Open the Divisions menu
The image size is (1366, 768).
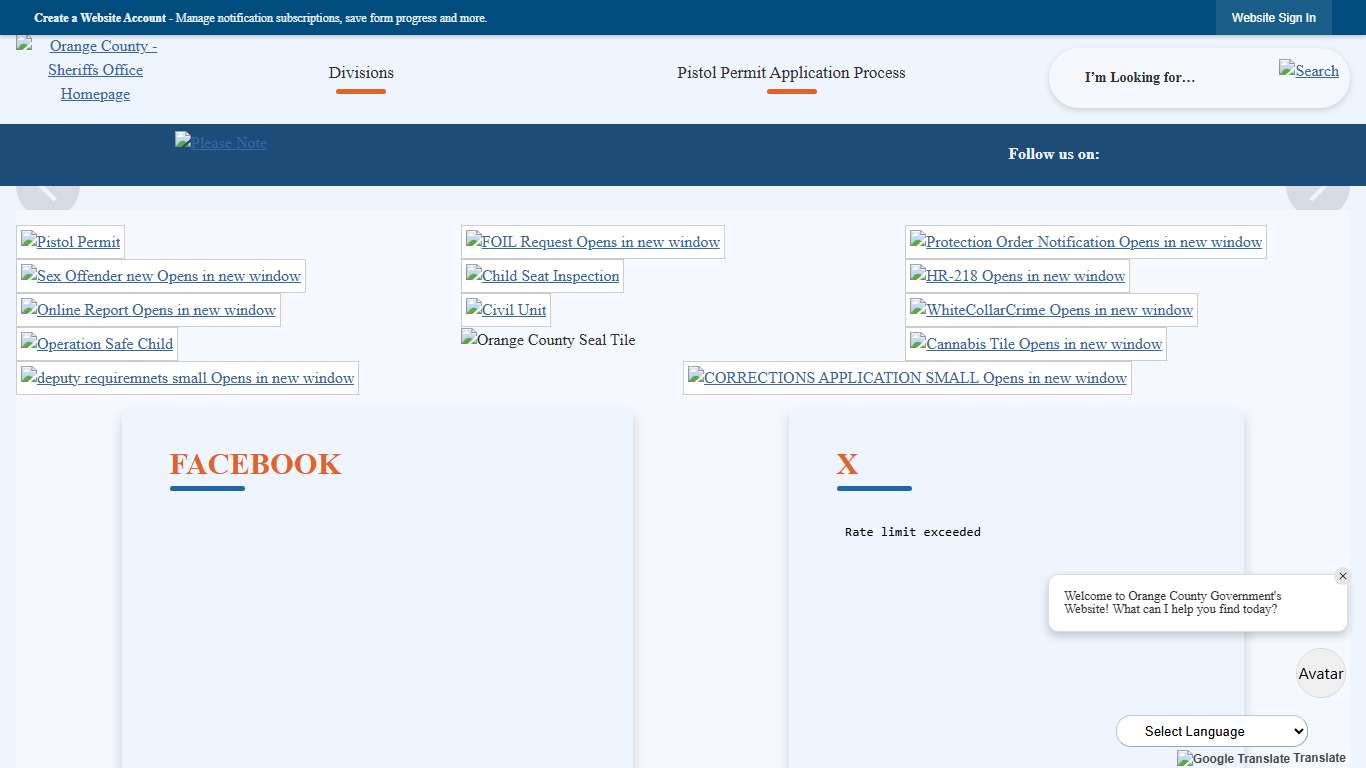(361, 73)
